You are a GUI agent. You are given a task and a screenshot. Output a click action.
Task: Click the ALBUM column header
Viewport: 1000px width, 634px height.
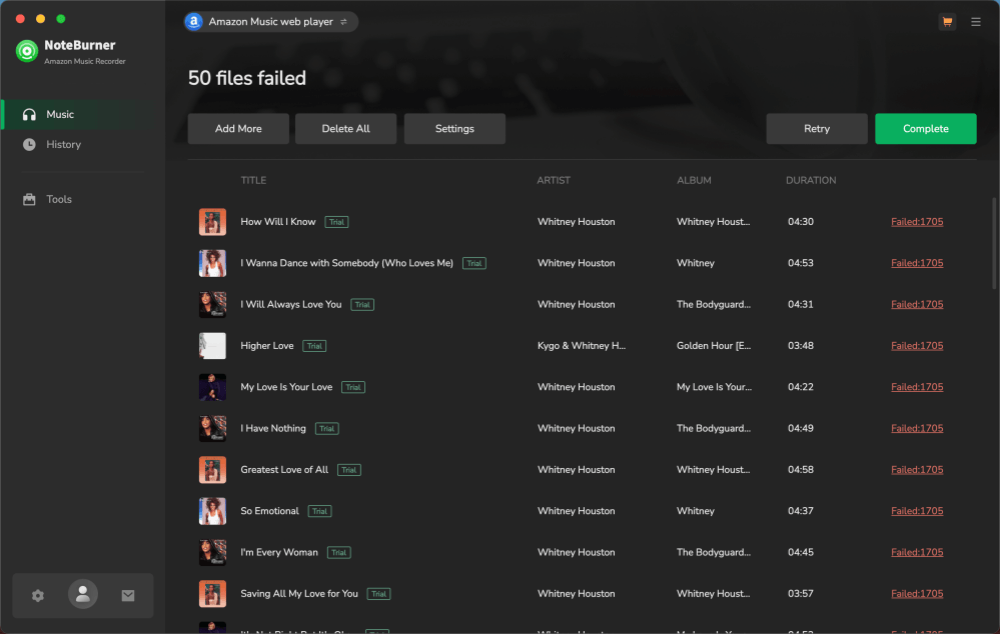point(694,181)
